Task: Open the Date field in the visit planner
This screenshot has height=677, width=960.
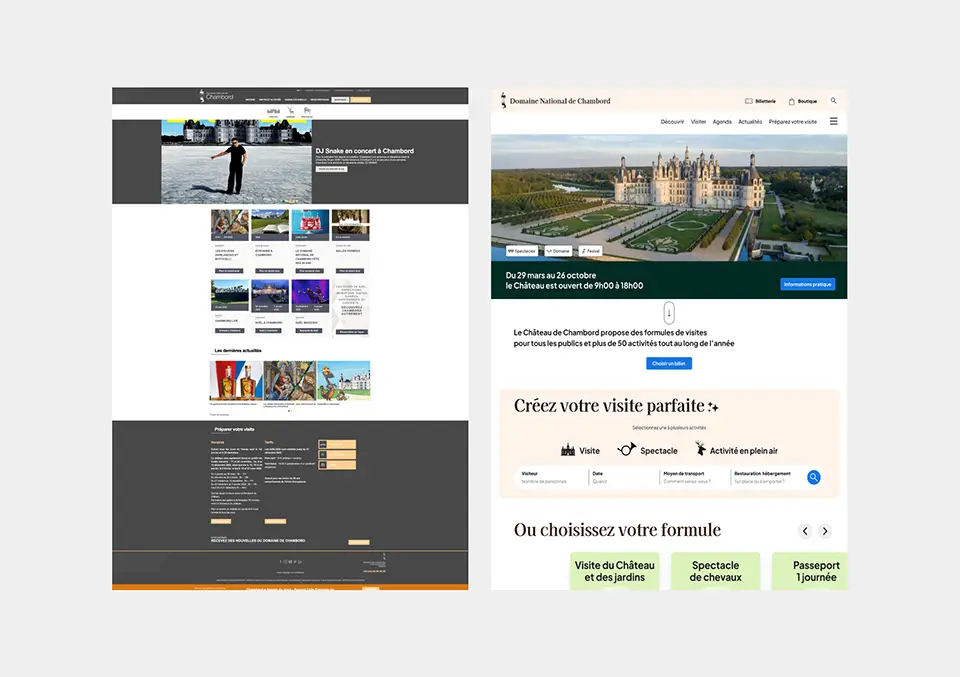Action: tap(622, 478)
